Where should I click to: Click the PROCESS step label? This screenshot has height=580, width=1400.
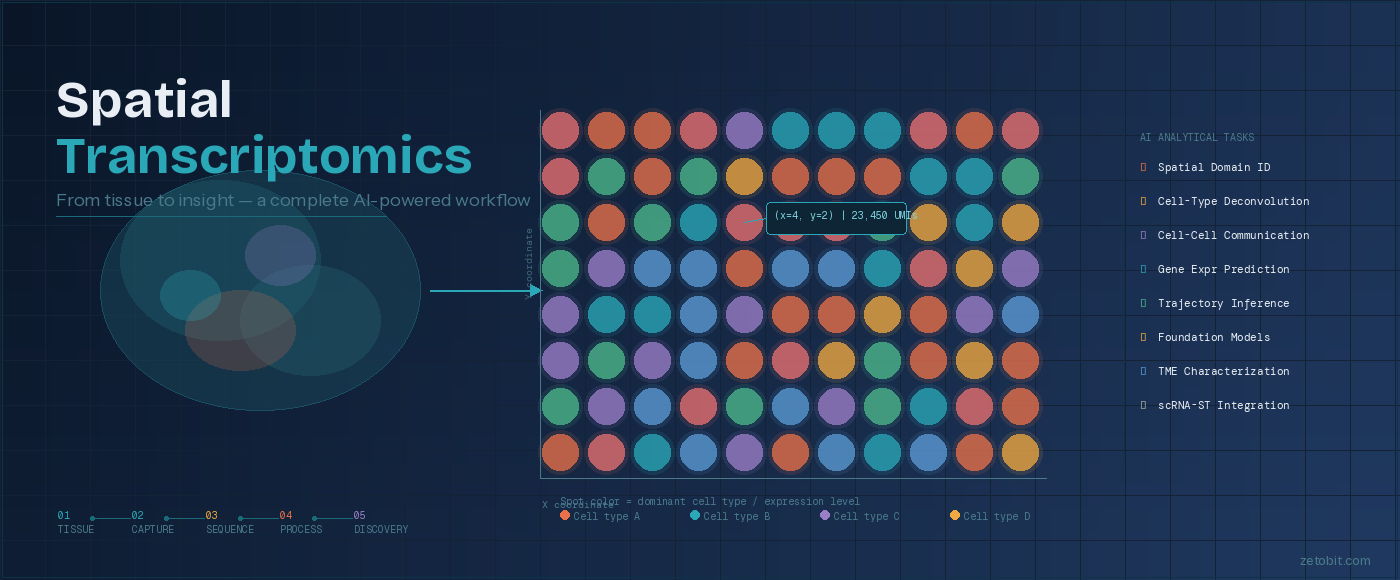(x=301, y=529)
